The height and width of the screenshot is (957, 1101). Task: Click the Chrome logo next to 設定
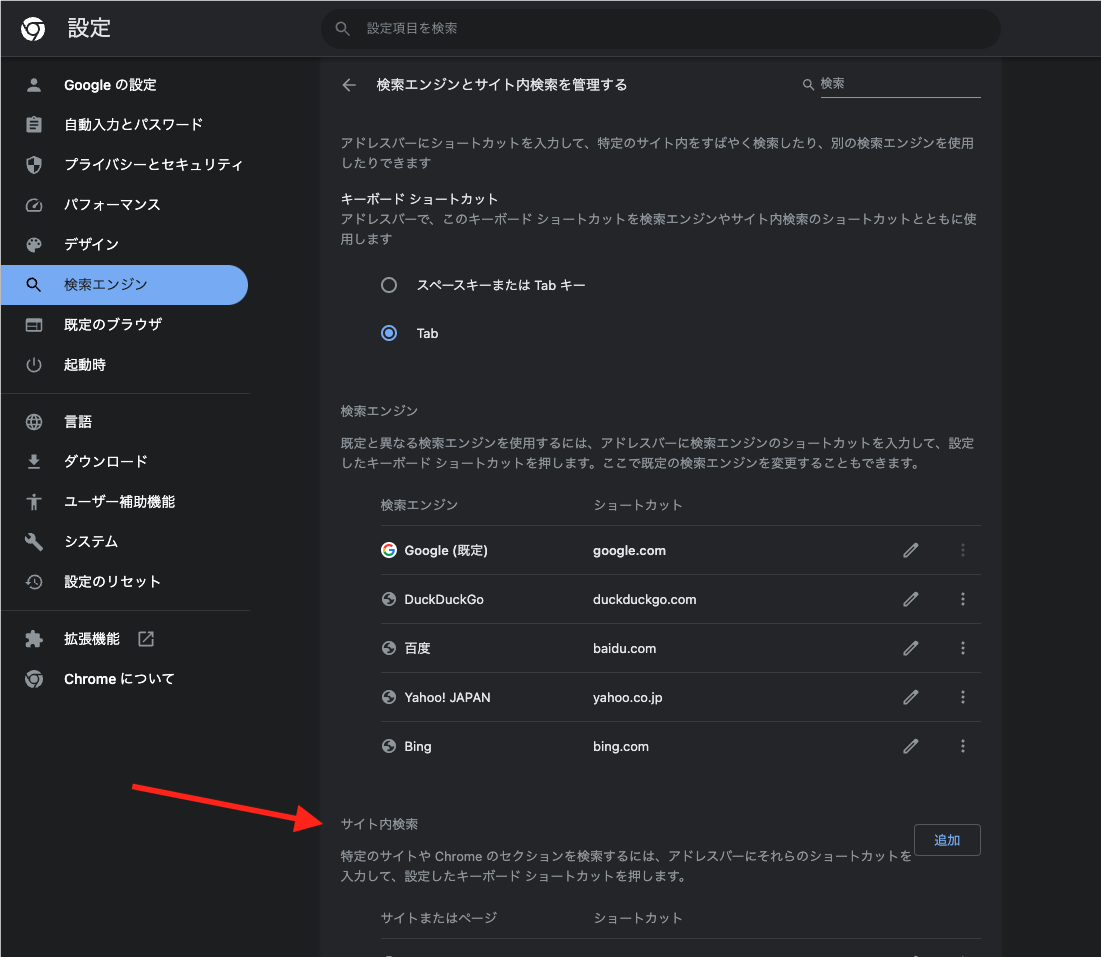click(32, 29)
